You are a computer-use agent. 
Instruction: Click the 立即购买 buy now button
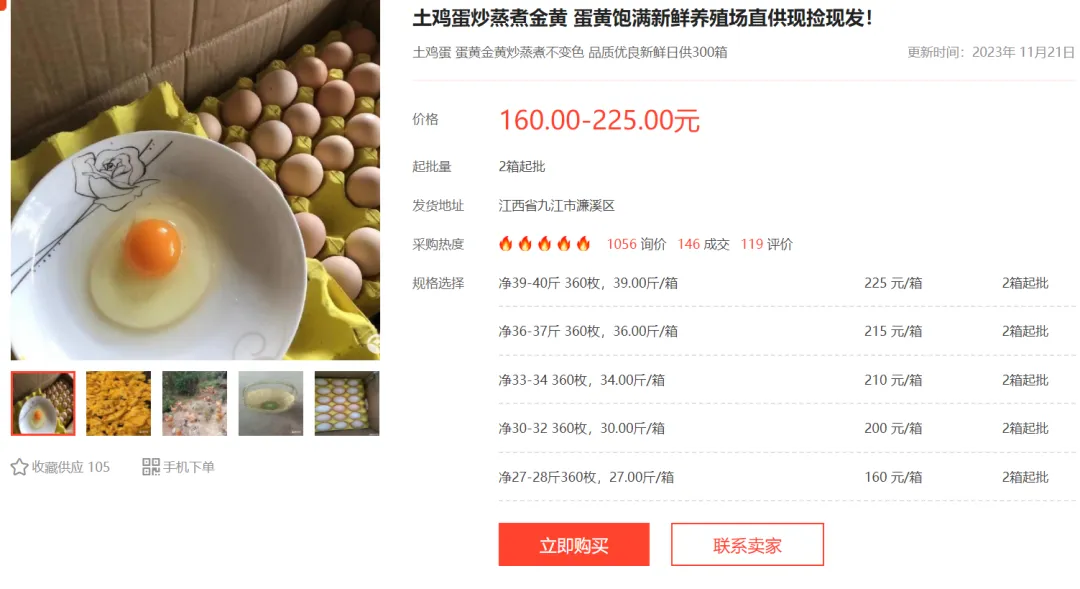pyautogui.click(x=574, y=545)
